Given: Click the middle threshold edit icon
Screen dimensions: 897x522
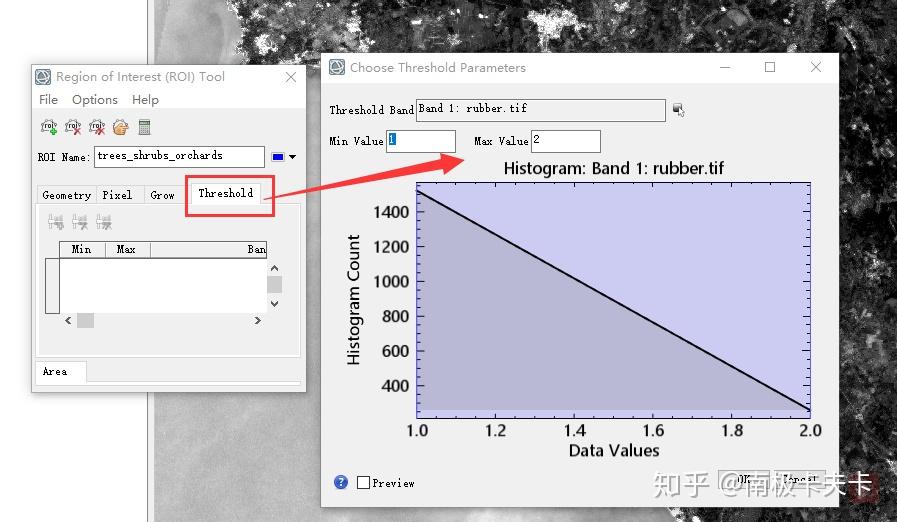Looking at the screenshot, I should [x=80, y=222].
